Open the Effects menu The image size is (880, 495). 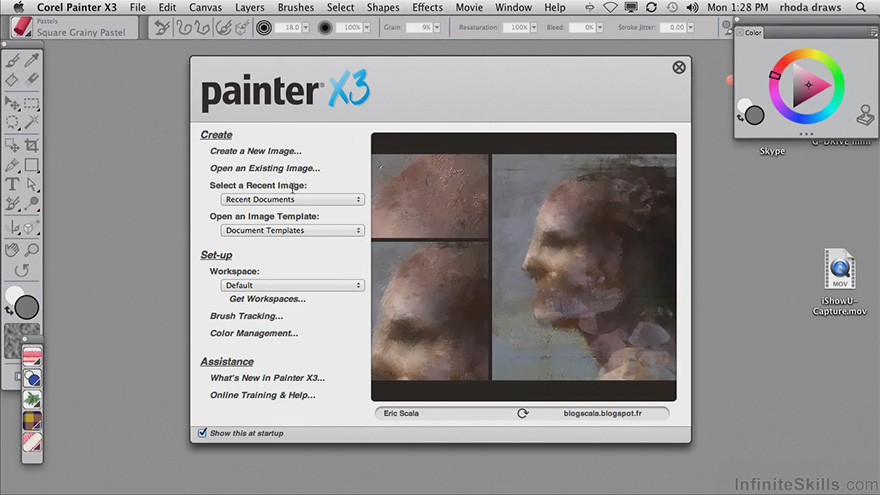click(427, 7)
